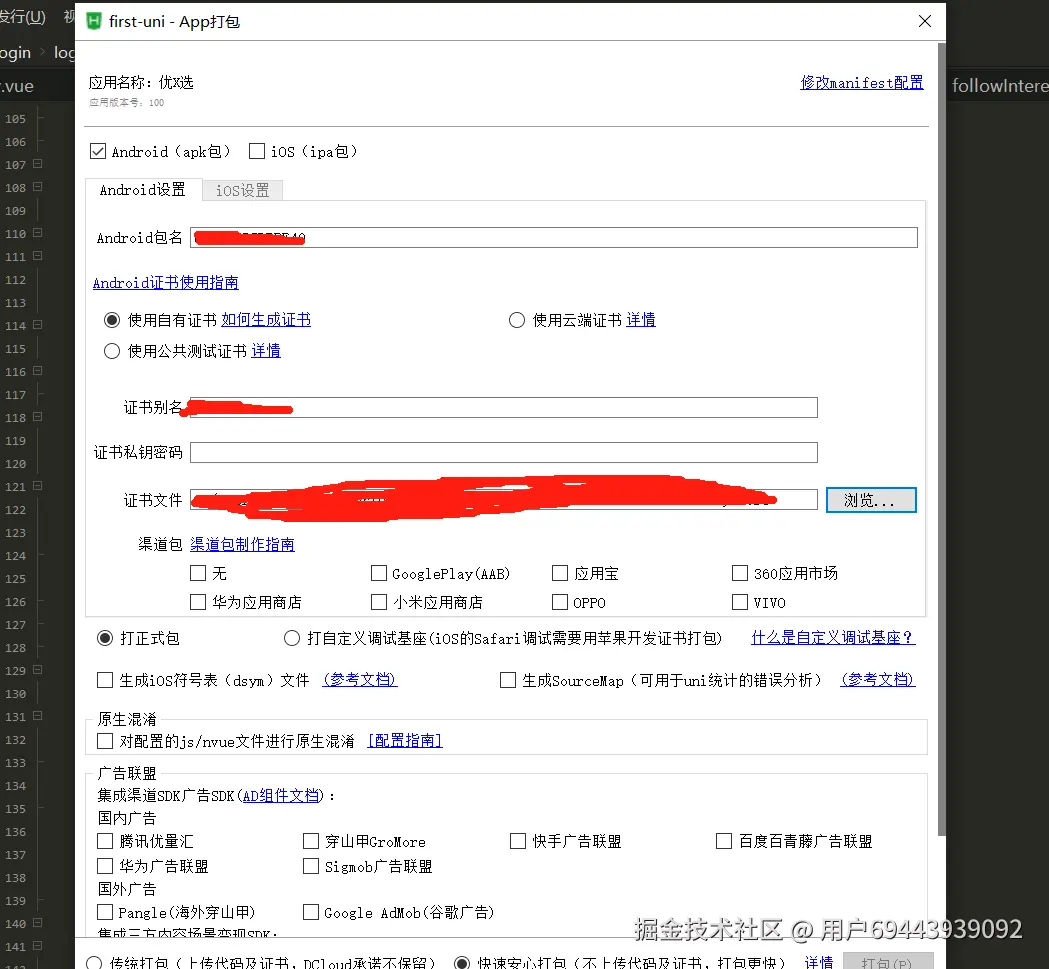Check Google AdMob(谷歌广告) checkbox

point(310,912)
